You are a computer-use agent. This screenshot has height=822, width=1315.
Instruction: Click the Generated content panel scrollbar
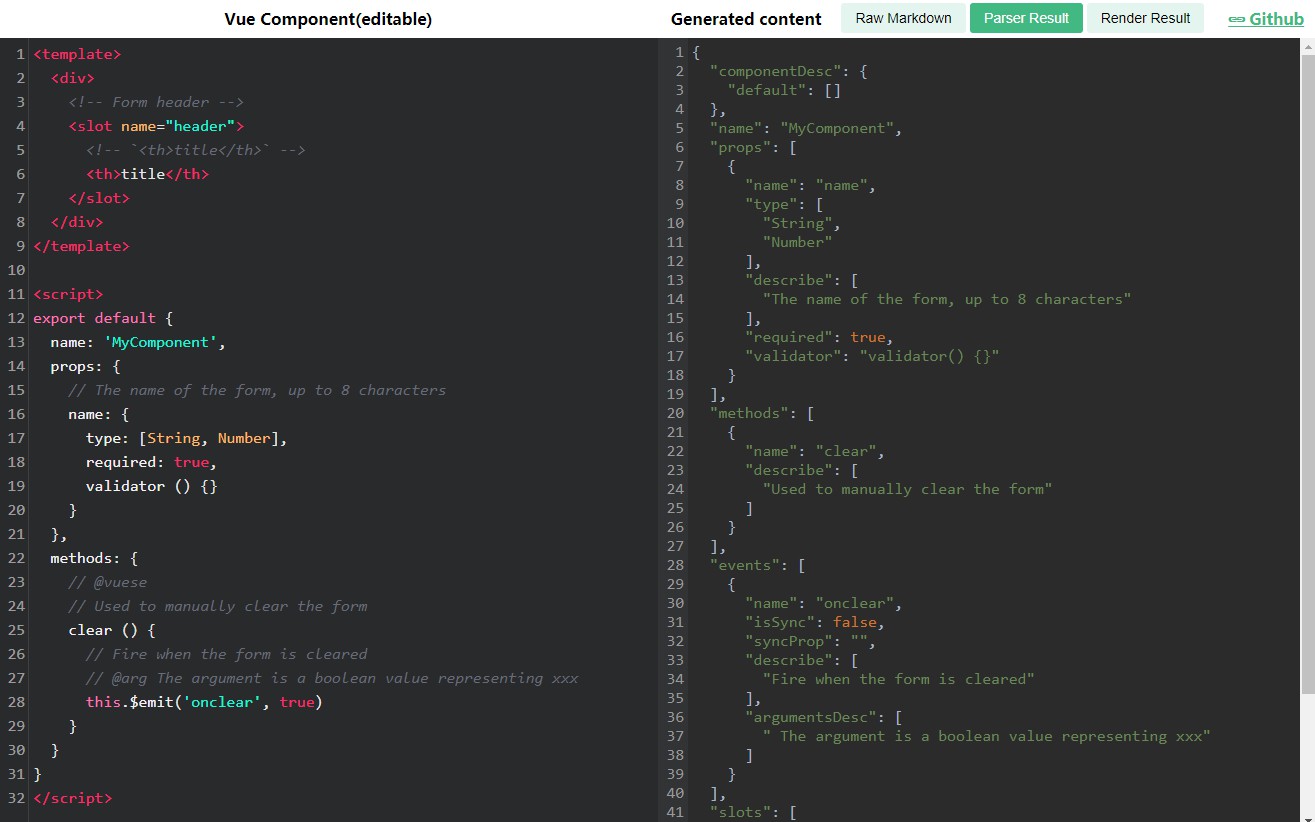[1308, 400]
